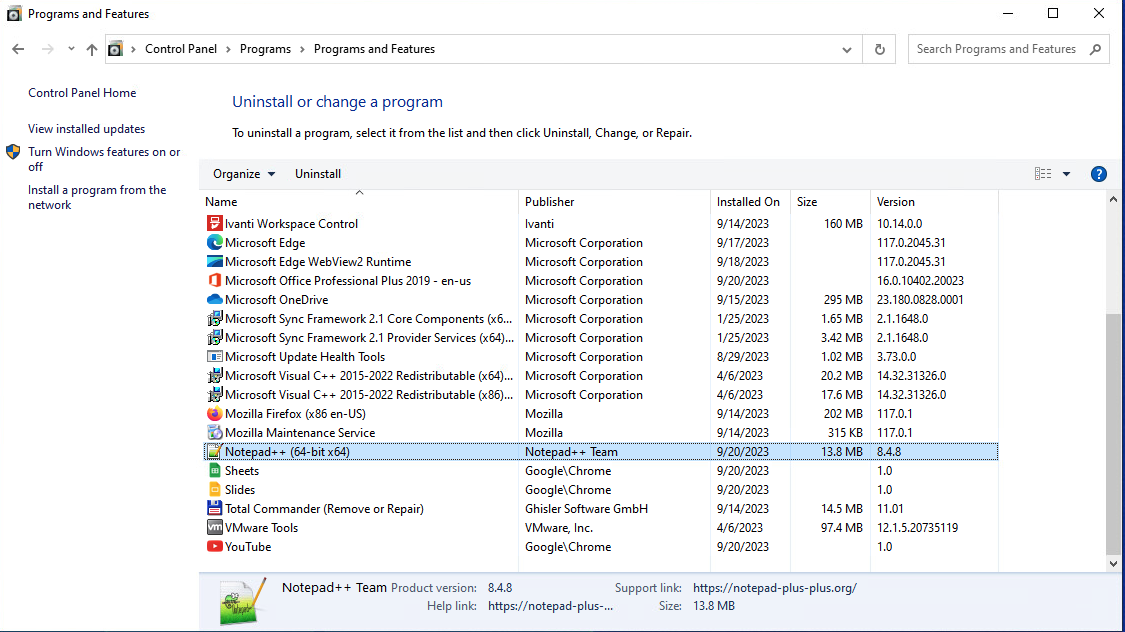1125x632 pixels.
Task: Click the Notepad++ list row icon
Action: click(x=214, y=451)
